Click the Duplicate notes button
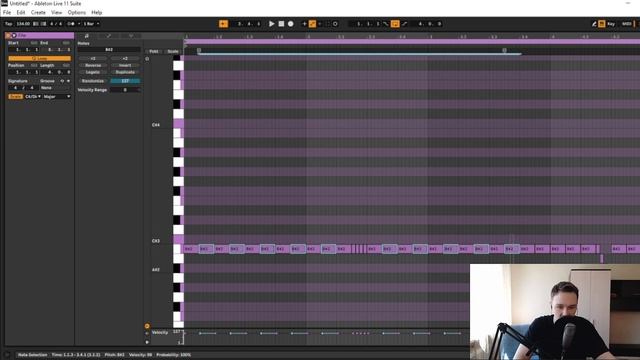Screen dimensions: 640x360 pos(125,72)
